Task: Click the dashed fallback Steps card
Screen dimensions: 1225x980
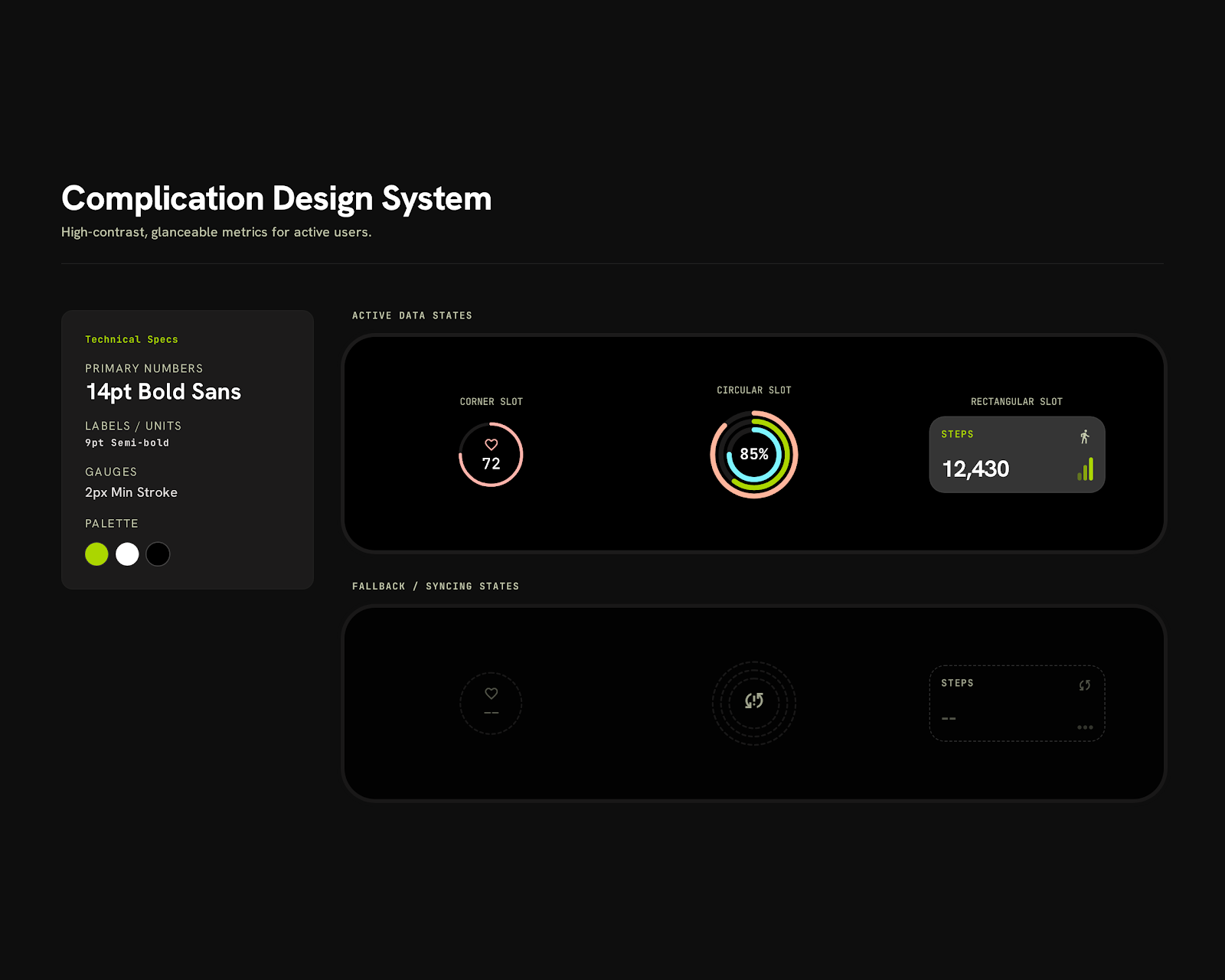Action: click(x=1017, y=704)
